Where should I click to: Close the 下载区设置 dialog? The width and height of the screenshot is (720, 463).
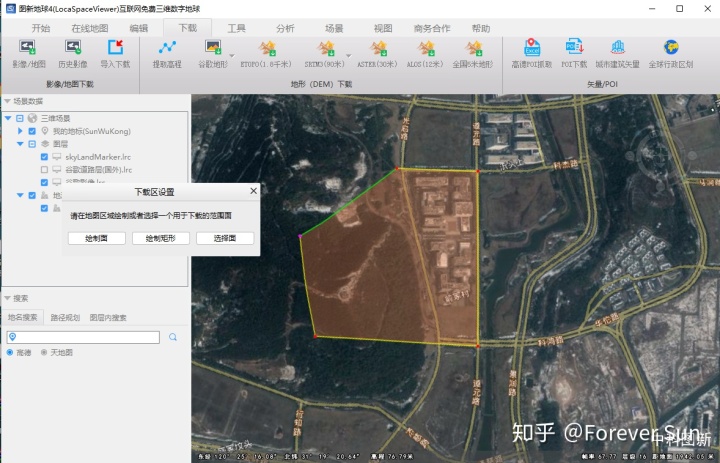pyautogui.click(x=253, y=191)
